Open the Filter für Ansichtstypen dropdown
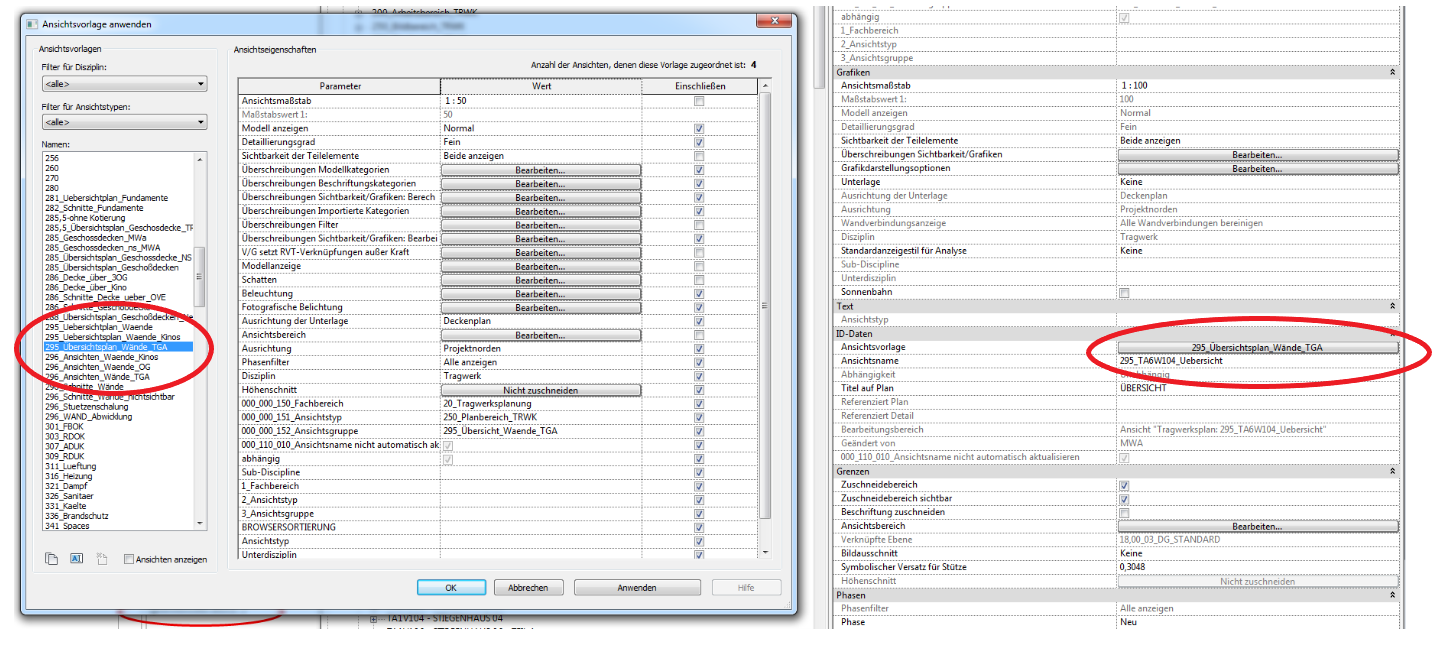 click(123, 122)
